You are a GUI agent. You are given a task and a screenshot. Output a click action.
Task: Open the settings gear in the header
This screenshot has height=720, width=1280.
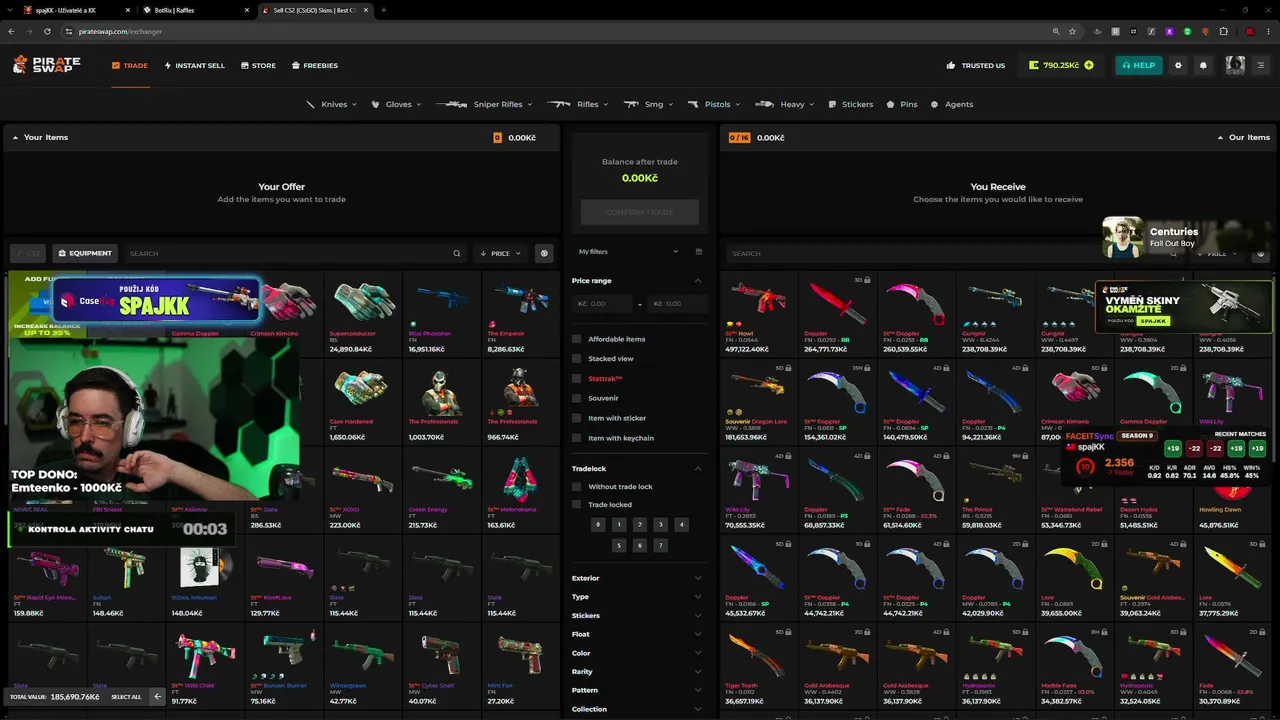coord(1178,65)
